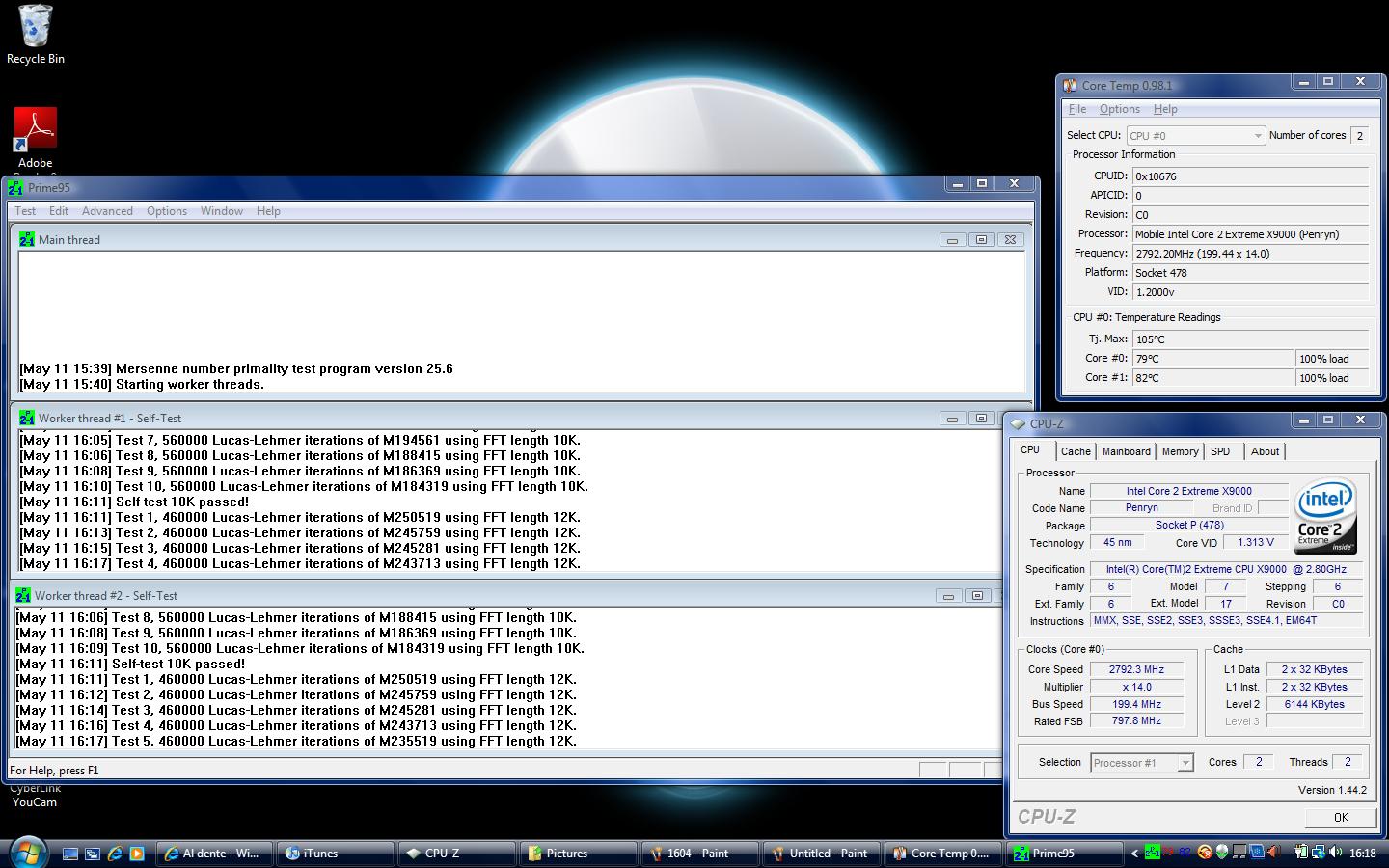Switch to the 1604 - Paint window

tap(700, 854)
